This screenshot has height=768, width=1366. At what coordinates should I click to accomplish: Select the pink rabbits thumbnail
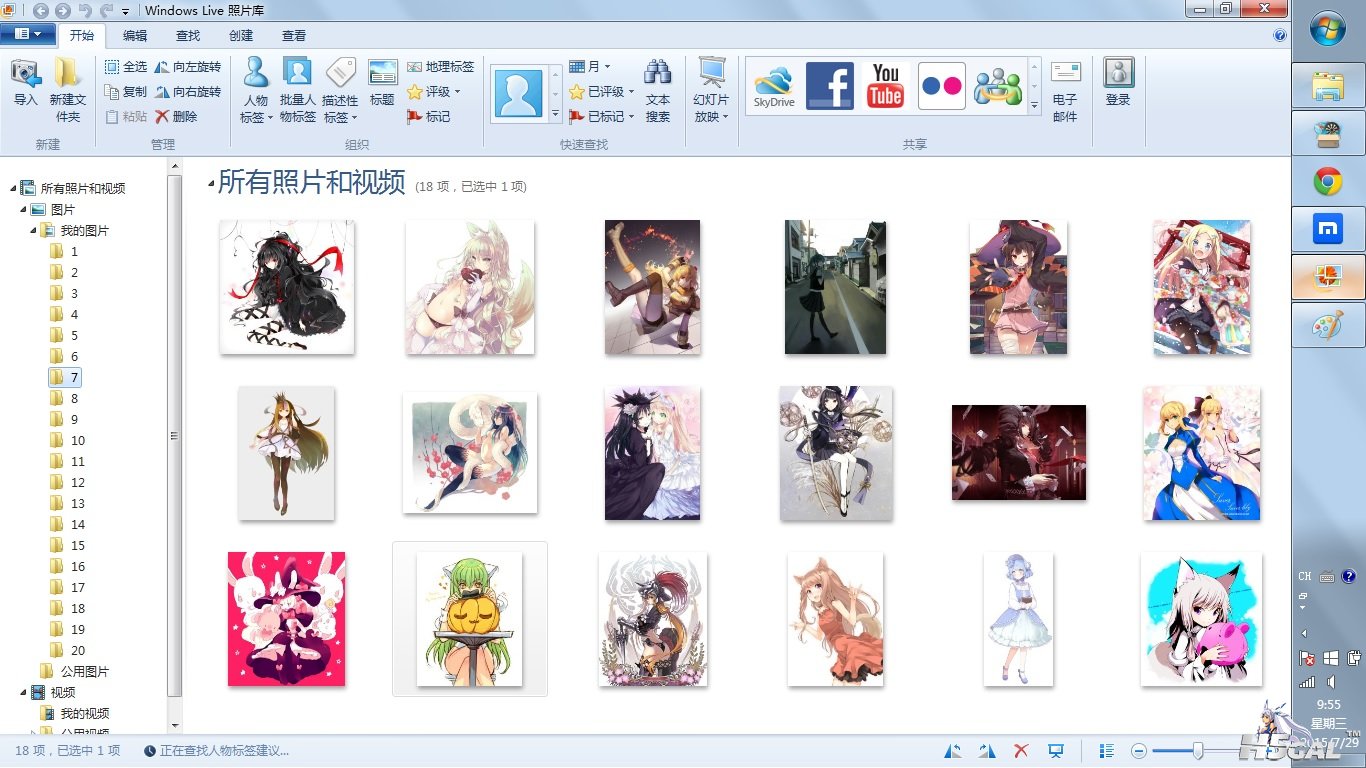pos(286,618)
